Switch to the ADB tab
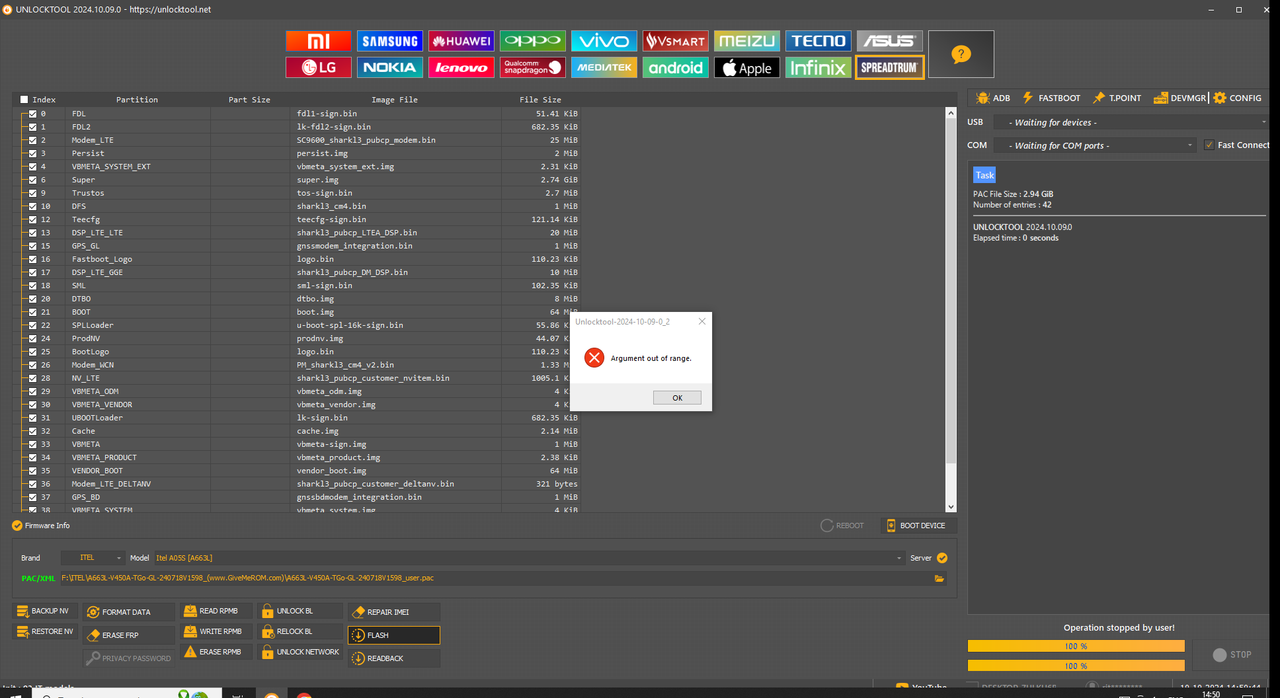 [993, 98]
